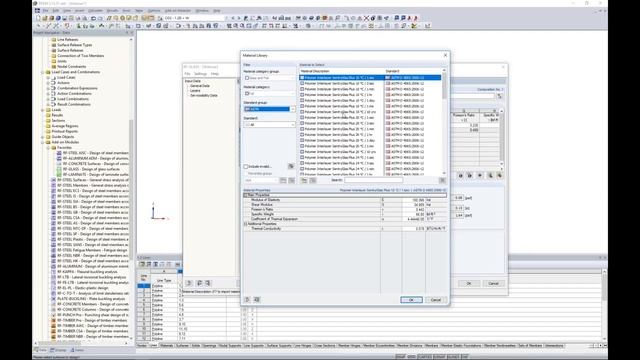Toggle GLINES in the status bar

[x=453, y=357]
